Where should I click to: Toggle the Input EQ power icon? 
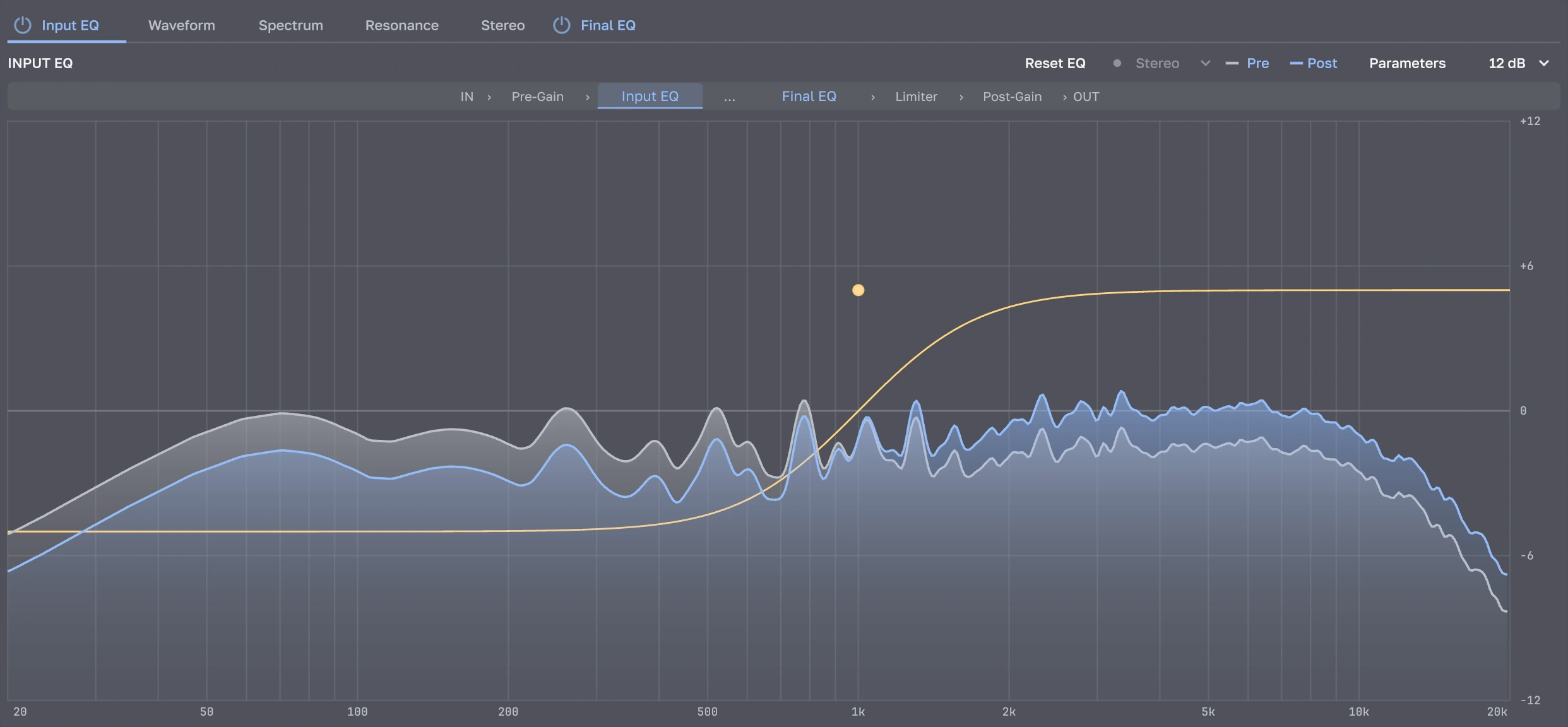(x=23, y=25)
